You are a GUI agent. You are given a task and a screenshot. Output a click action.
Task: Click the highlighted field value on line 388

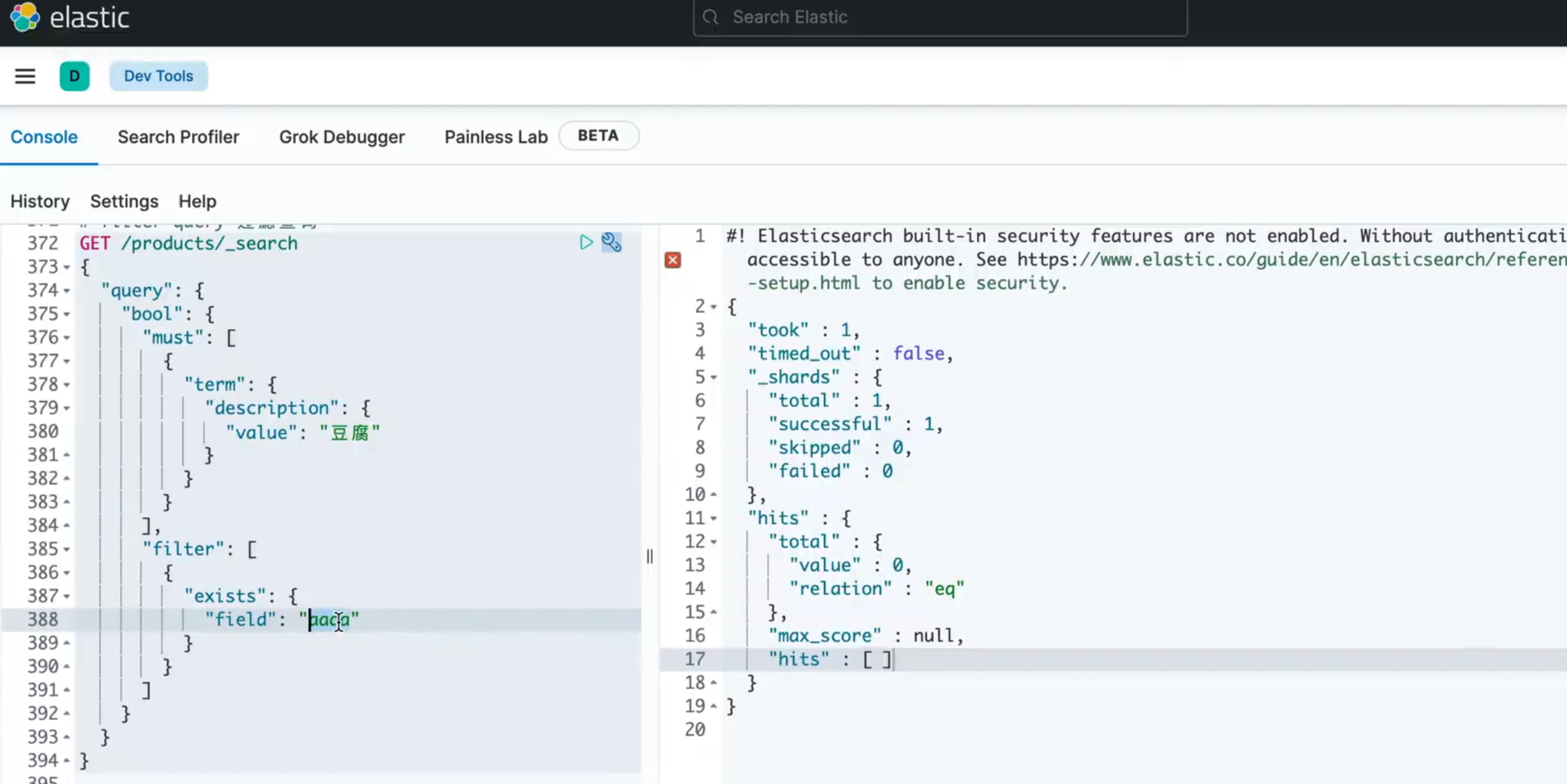(330, 620)
